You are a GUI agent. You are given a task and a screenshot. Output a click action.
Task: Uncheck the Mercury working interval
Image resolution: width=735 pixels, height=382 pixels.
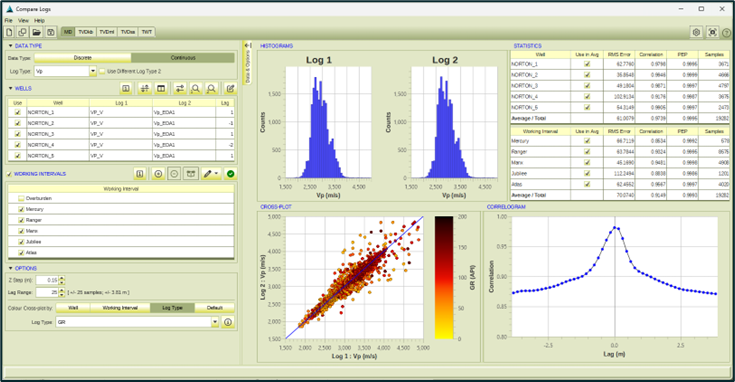(21, 210)
